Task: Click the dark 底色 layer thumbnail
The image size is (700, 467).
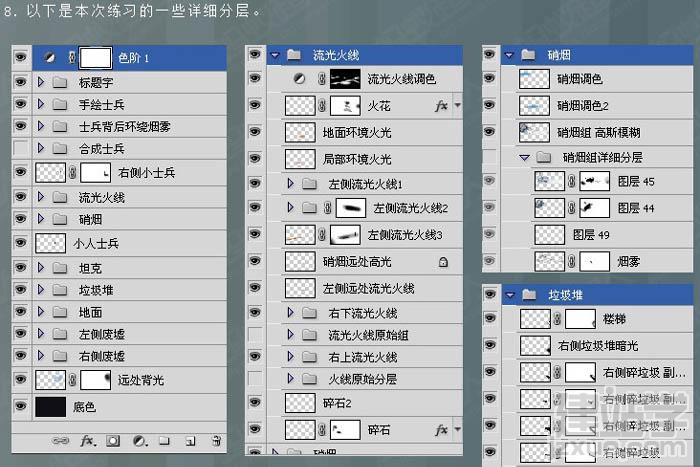Action: [50, 407]
